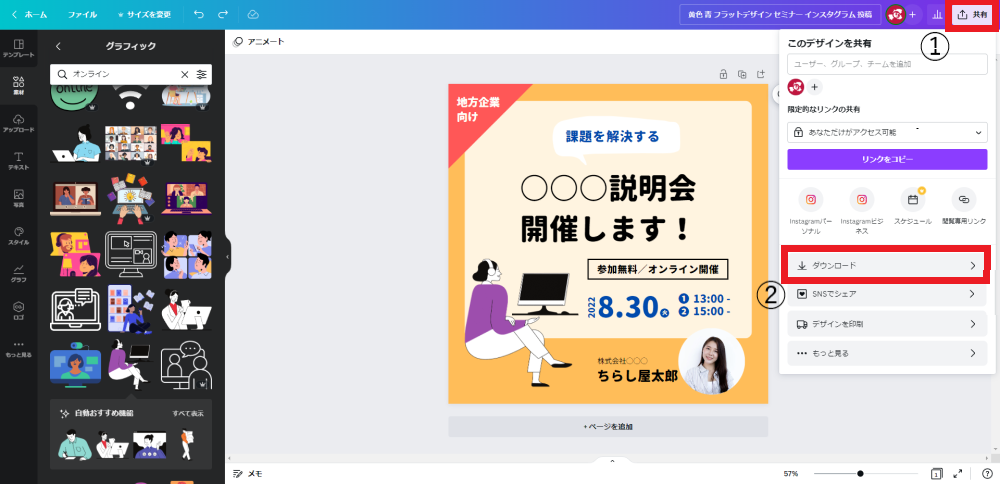The image size is (1000, 484).
Task: Open the search filter options icon
Action: click(202, 75)
